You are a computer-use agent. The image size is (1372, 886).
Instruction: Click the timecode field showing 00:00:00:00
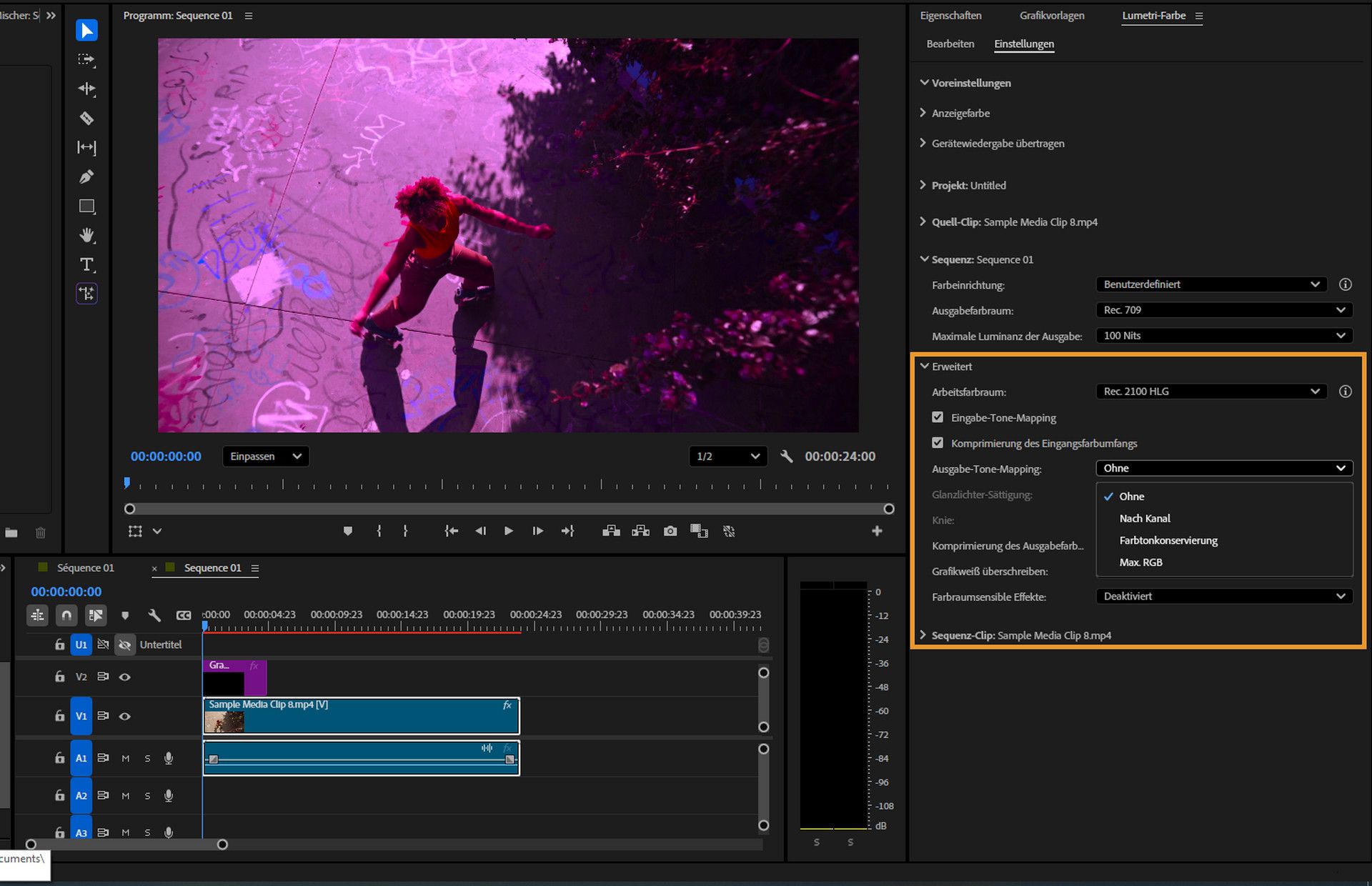click(x=166, y=457)
